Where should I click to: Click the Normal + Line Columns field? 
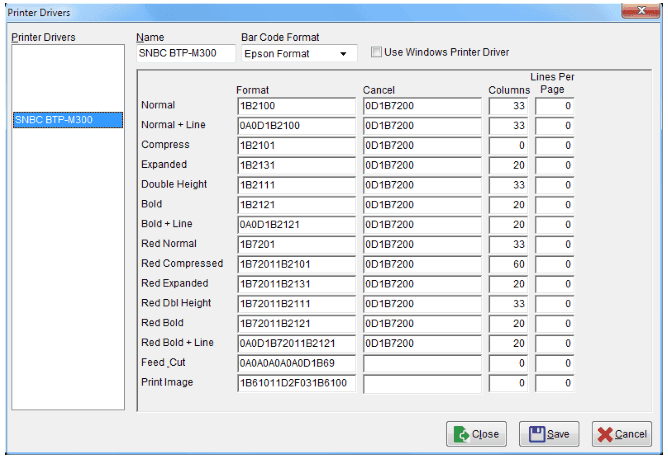coord(509,125)
